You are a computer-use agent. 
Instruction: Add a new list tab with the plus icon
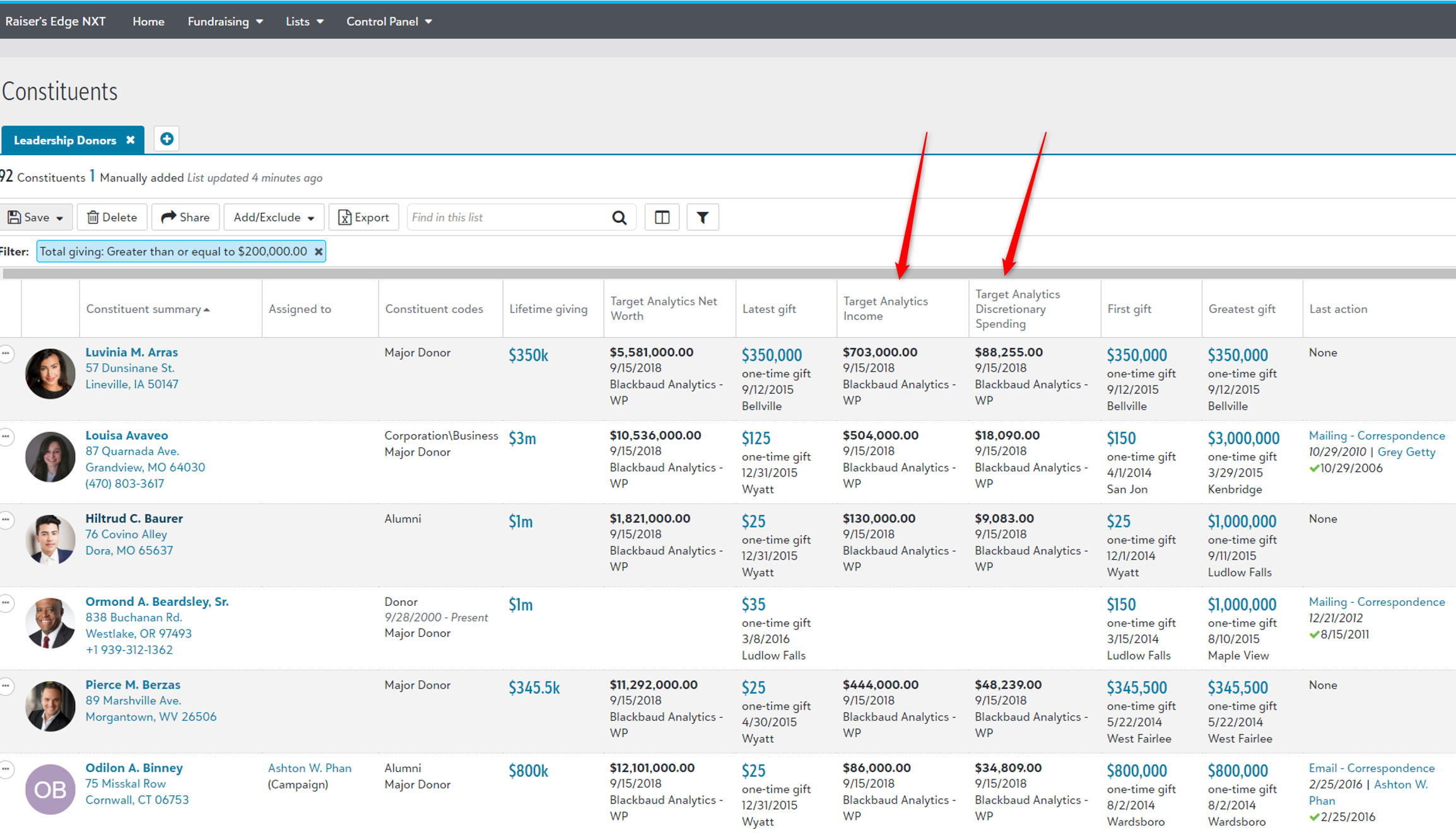point(166,139)
